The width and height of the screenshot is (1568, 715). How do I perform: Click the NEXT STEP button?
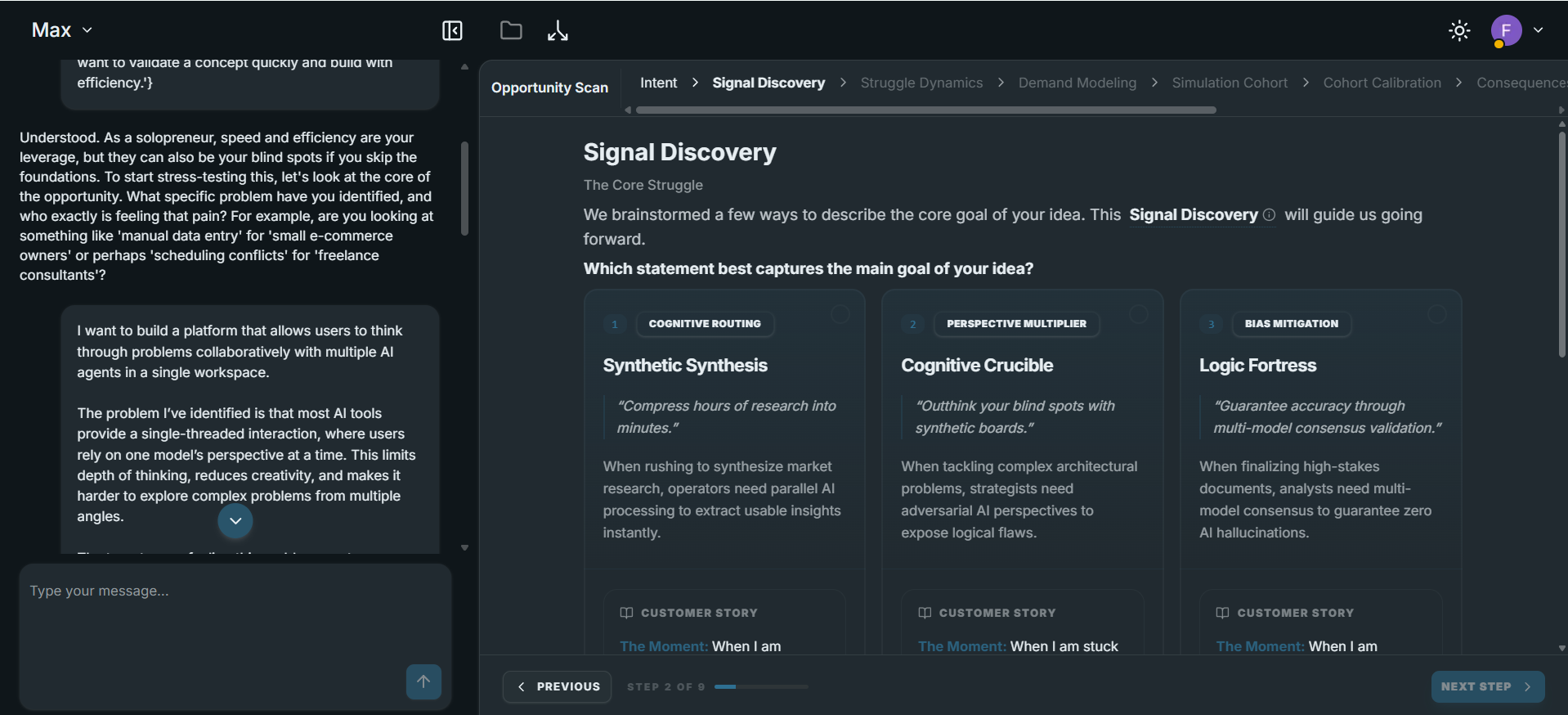pos(1487,686)
